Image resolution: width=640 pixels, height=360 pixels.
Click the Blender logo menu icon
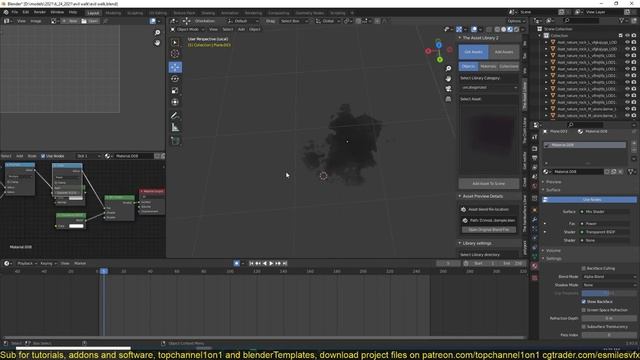6,12
